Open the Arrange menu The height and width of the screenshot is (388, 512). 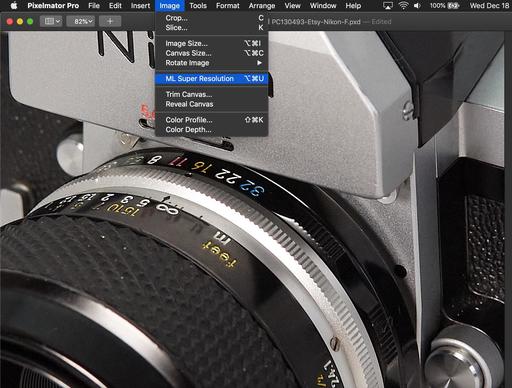click(x=262, y=6)
